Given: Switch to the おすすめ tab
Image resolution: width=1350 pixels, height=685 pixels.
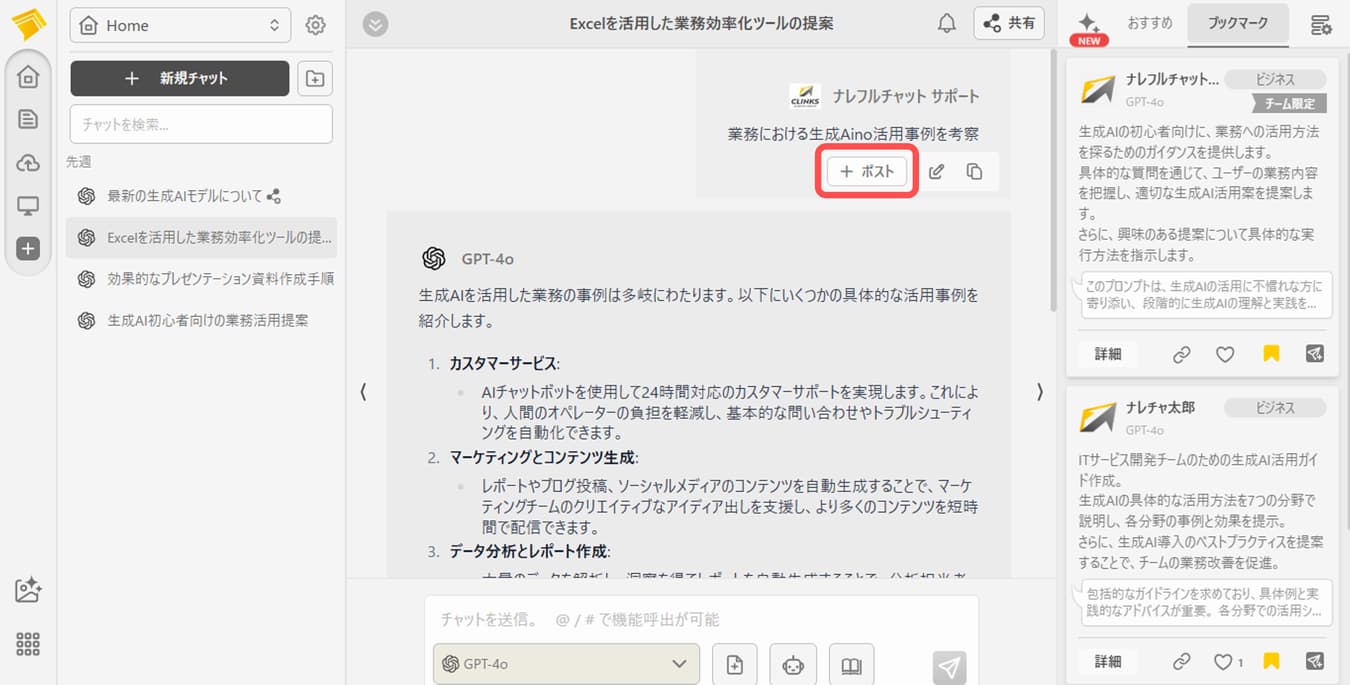Looking at the screenshot, I should click(x=1149, y=24).
